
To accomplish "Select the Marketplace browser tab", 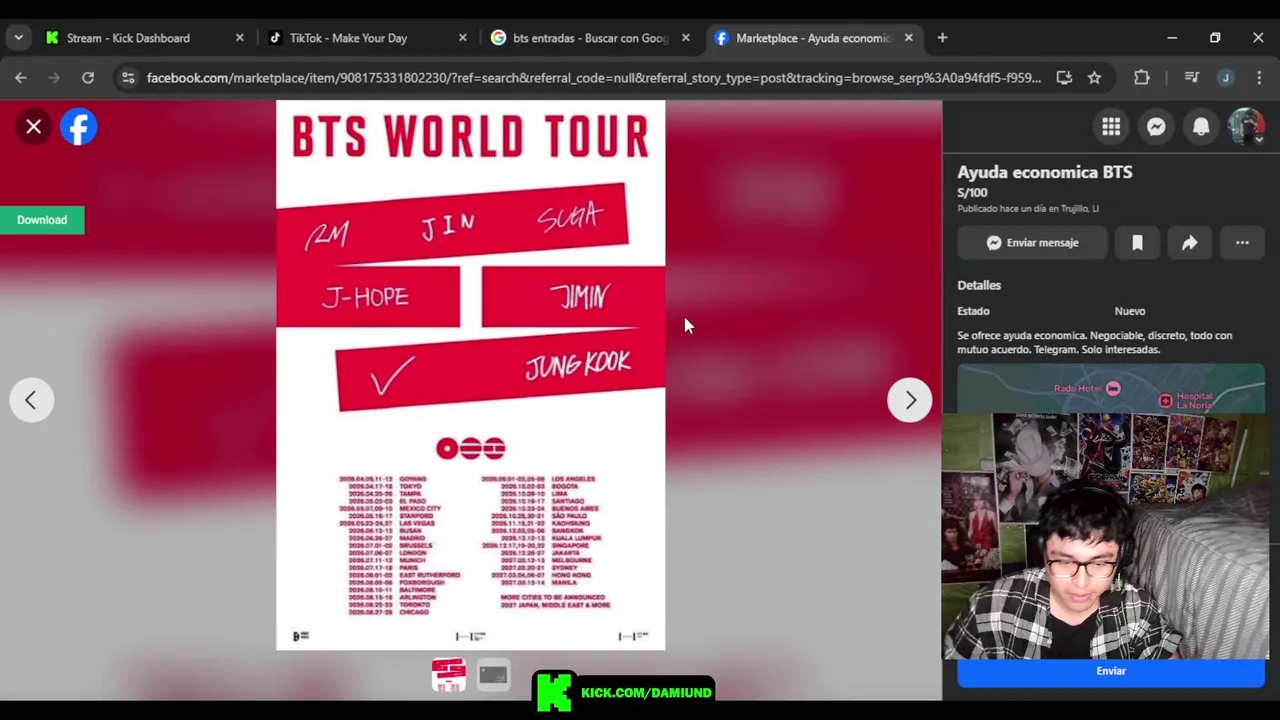I will 812,38.
